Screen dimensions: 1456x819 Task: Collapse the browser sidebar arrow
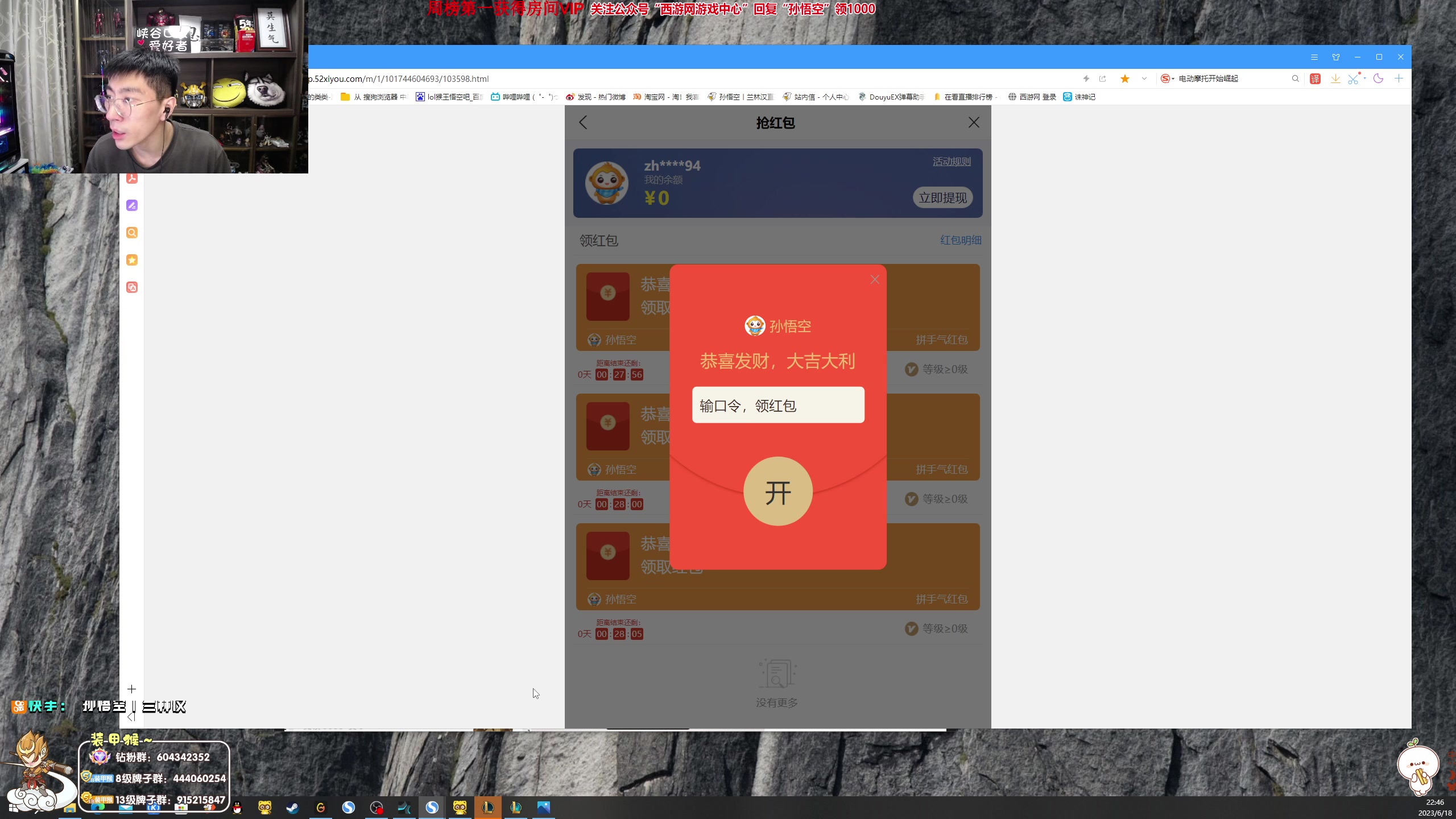(131, 717)
